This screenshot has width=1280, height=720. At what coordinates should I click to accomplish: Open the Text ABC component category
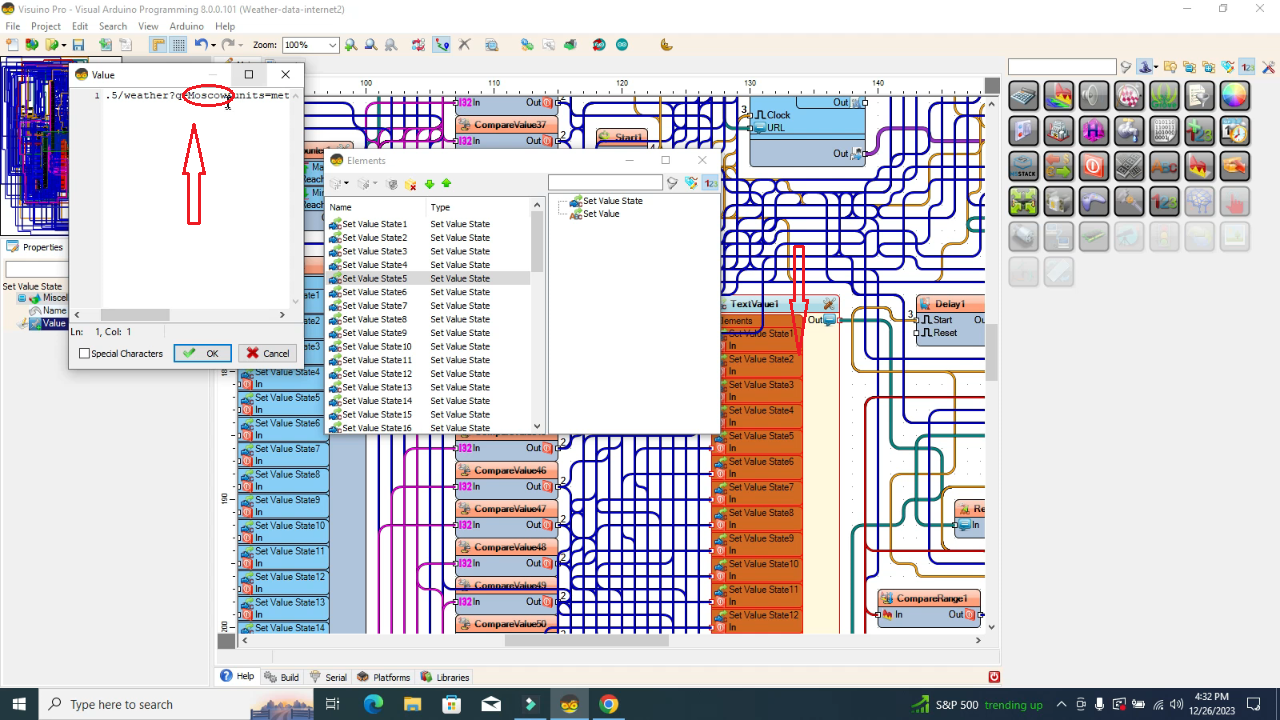(x=1164, y=166)
